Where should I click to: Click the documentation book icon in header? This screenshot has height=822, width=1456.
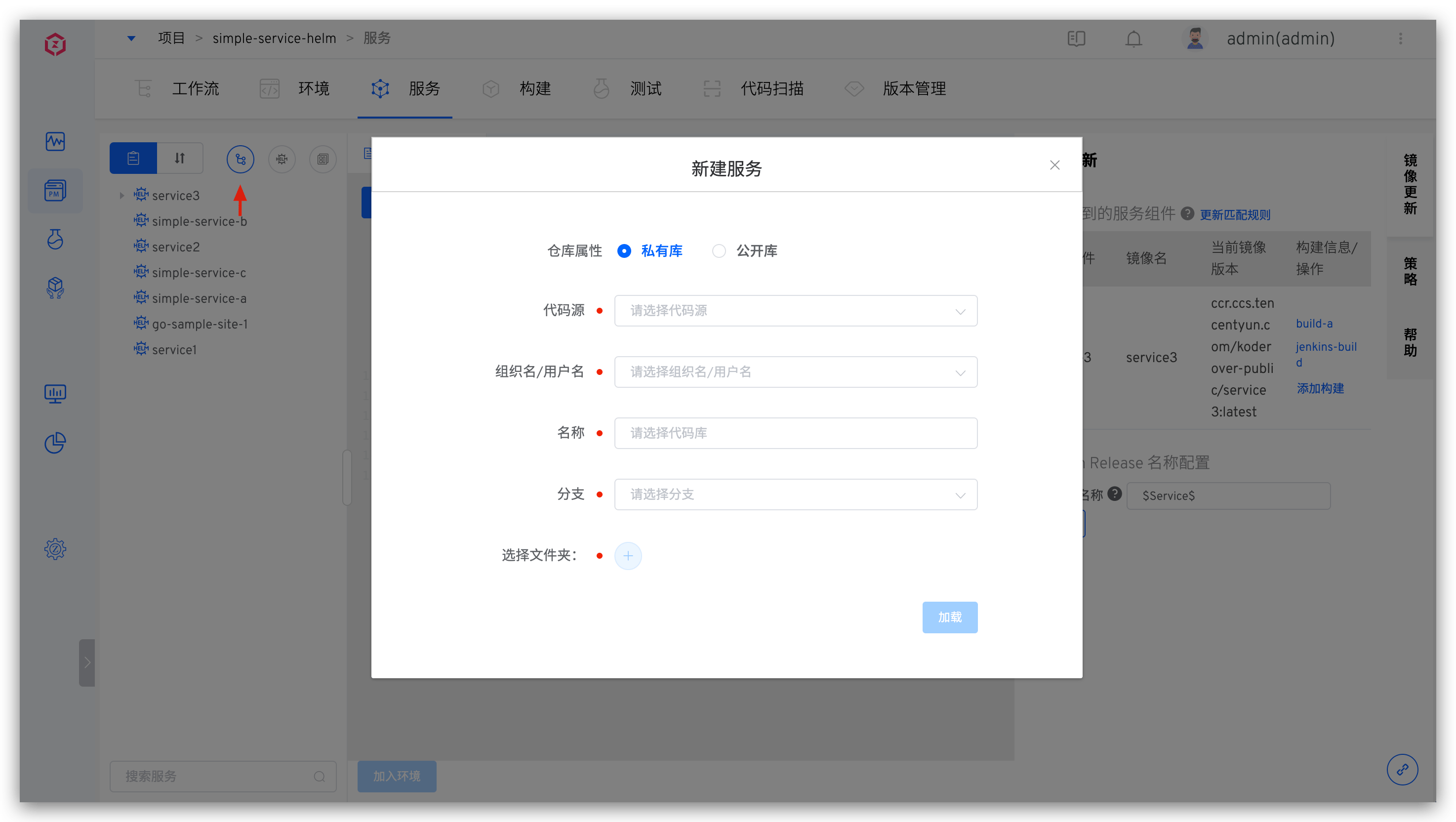pos(1076,39)
